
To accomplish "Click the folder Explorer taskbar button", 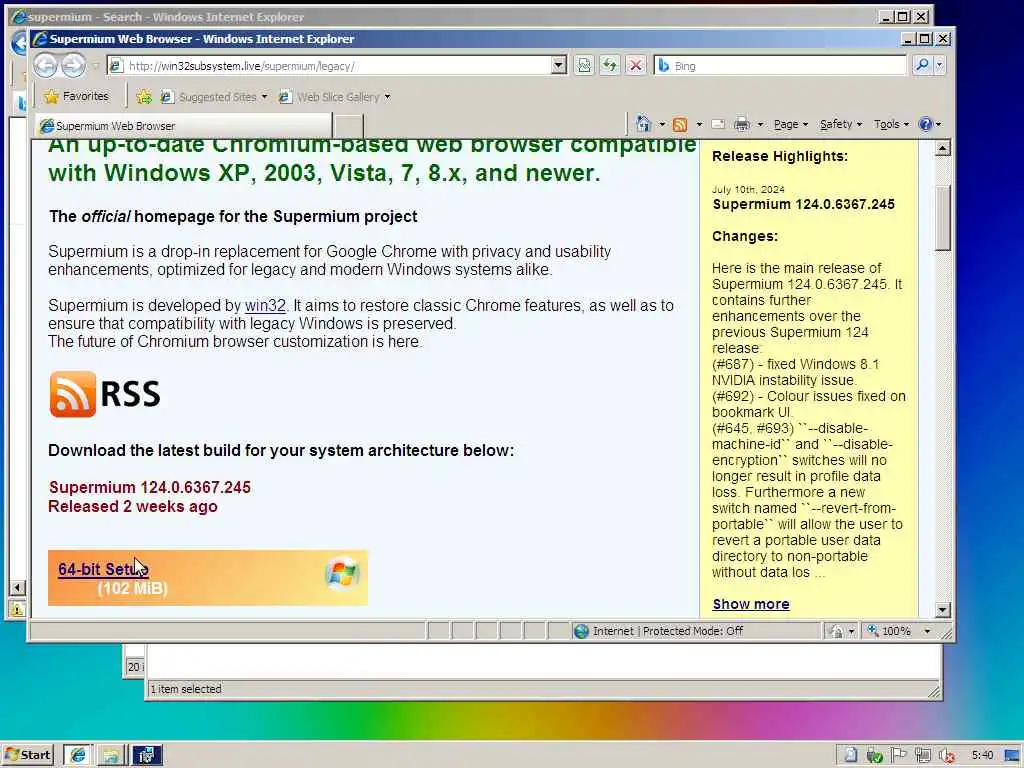I will (x=111, y=755).
